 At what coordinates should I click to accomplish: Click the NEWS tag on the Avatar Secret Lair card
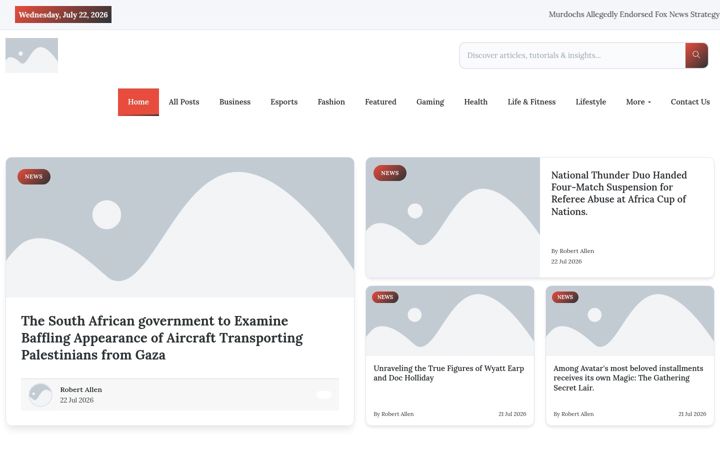565,297
